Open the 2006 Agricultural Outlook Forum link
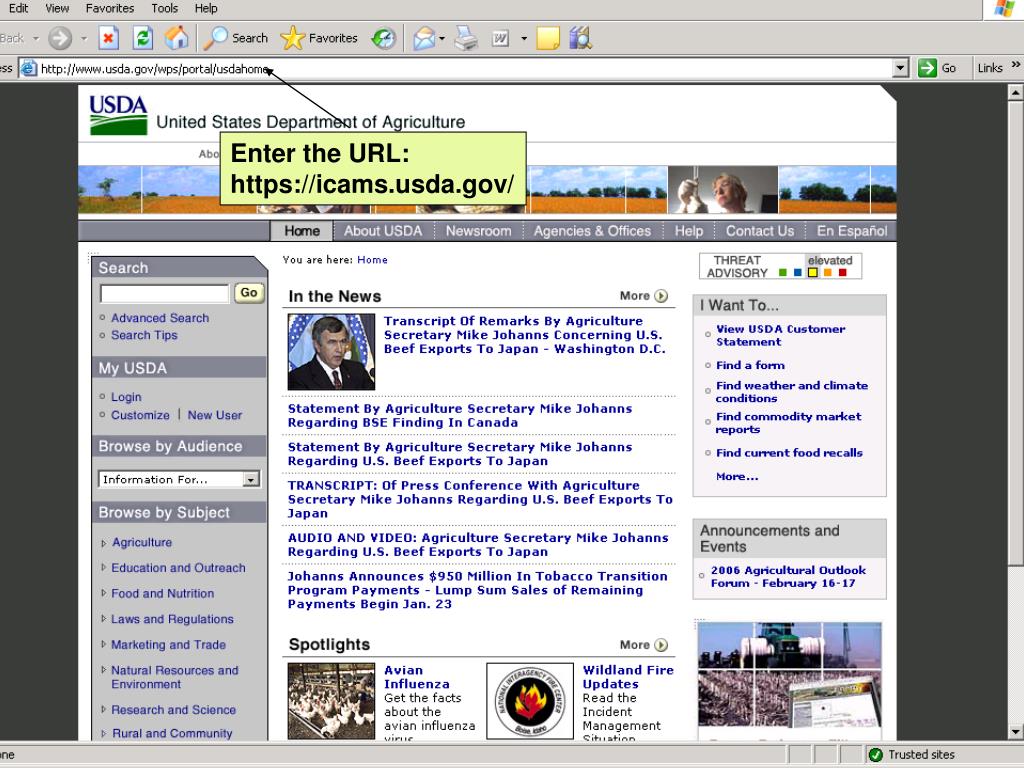1024x768 pixels. [788, 577]
